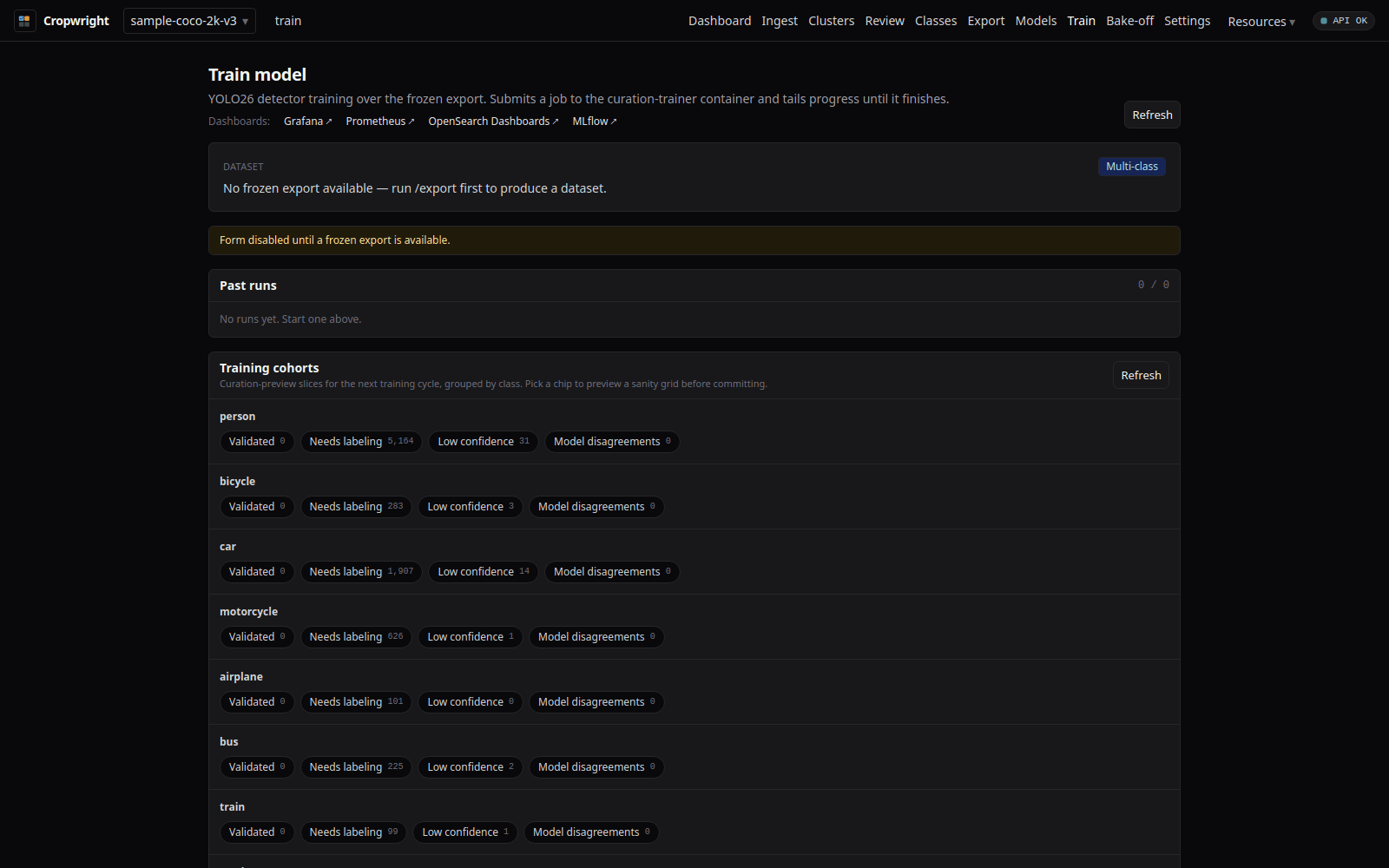Screen dimensions: 1389x868
Task: Choose airplane Model disagreements chip
Action: [596, 702]
